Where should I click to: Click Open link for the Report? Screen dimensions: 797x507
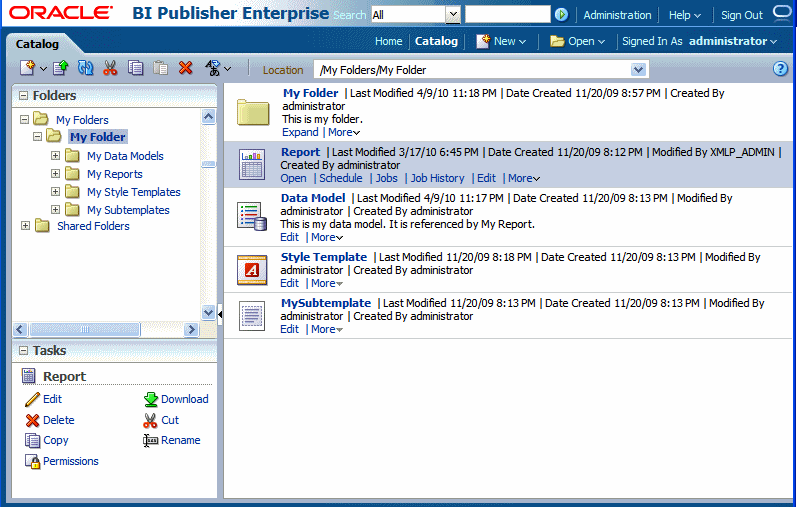coord(293,178)
